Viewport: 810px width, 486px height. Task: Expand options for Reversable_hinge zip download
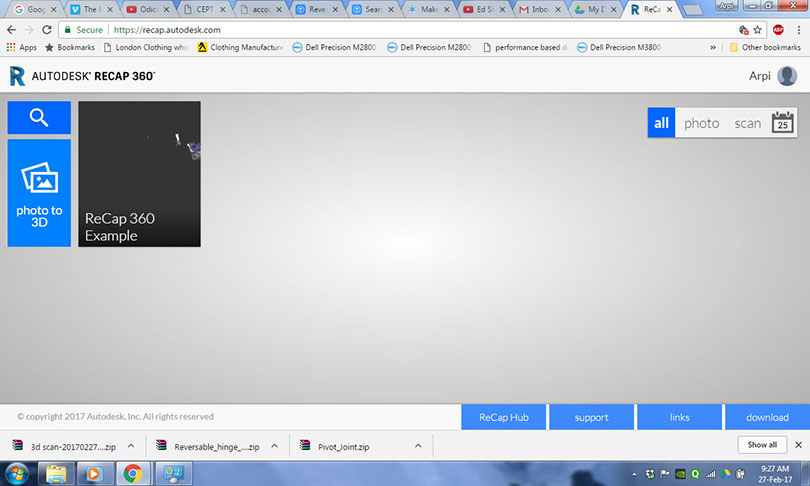pyautogui.click(x=275, y=446)
